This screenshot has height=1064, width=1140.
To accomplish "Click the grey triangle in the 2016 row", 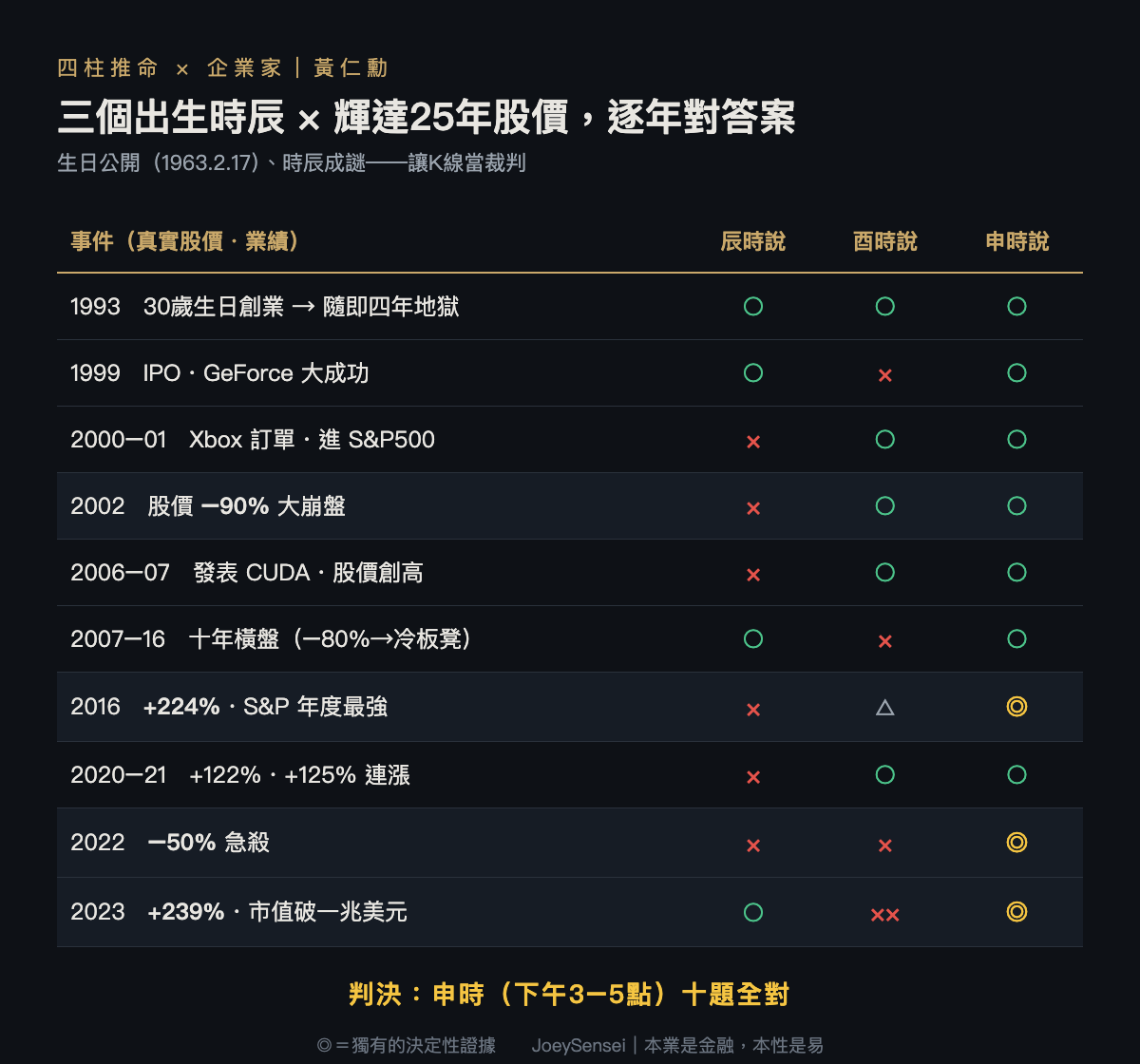I will click(885, 707).
